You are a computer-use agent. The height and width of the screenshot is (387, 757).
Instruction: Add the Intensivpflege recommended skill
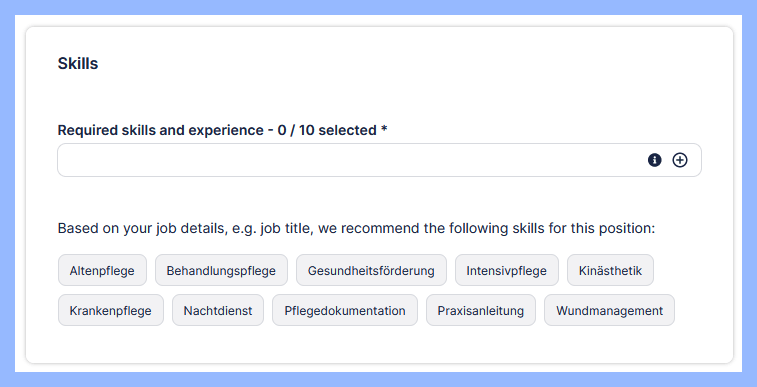coord(506,270)
